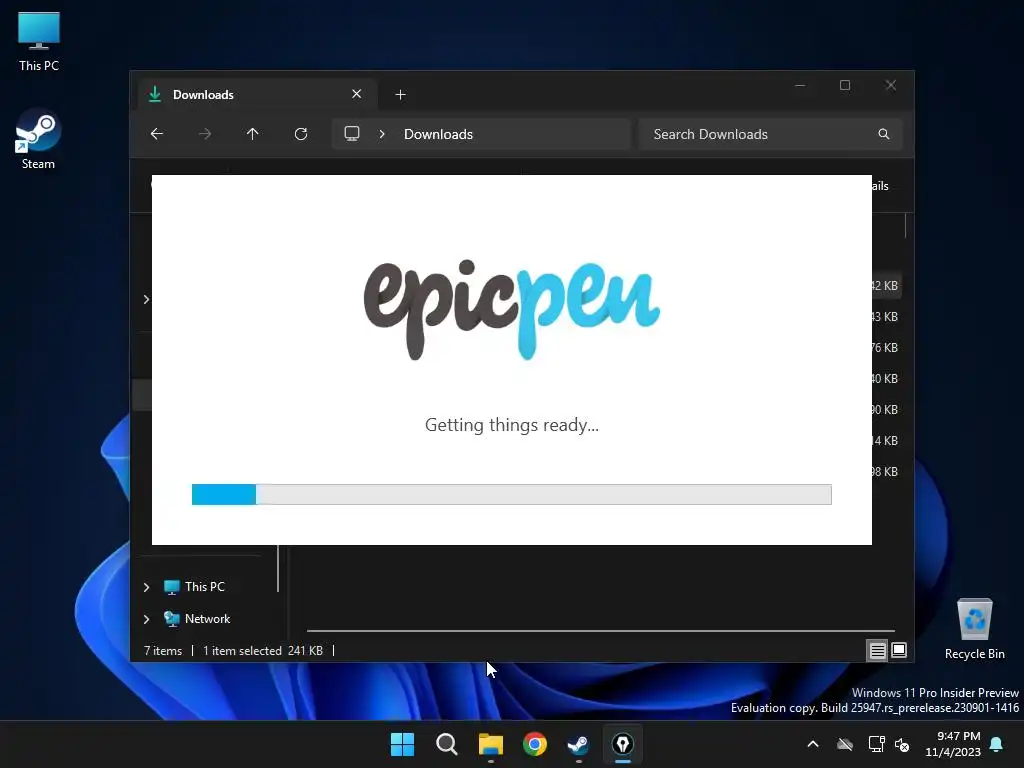Open Epic Pen installer taskbar icon
Image resolution: width=1024 pixels, height=768 pixels.
[623, 744]
